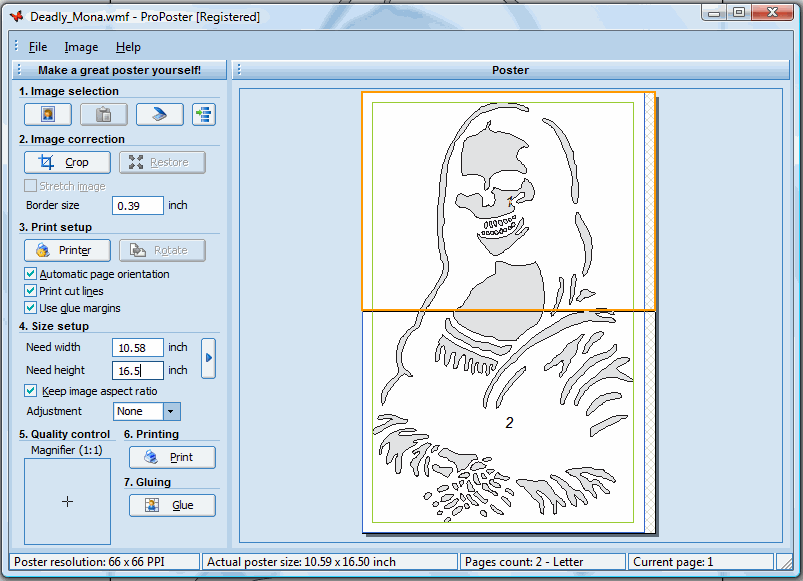Click the Border size input field
Screen dimensions: 803x581
pos(138,205)
